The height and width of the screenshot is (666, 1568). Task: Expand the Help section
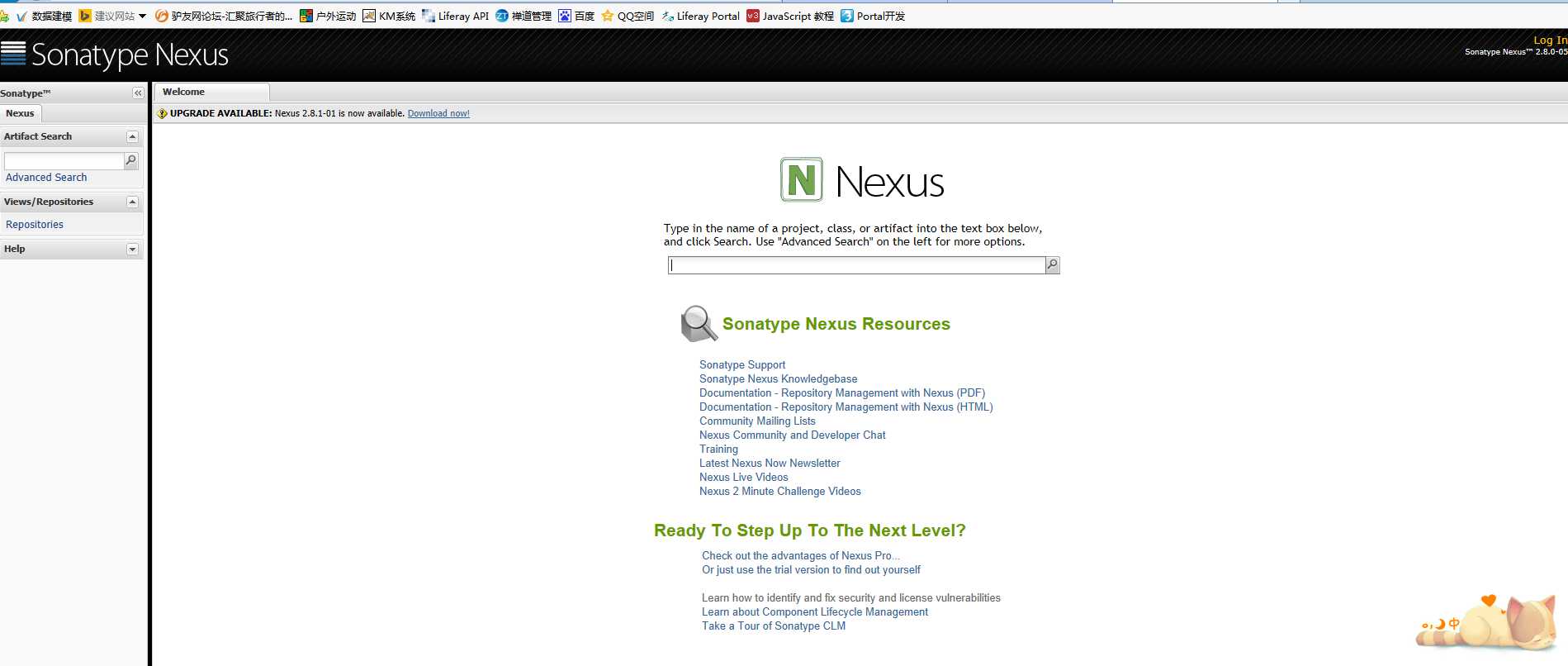tap(132, 249)
